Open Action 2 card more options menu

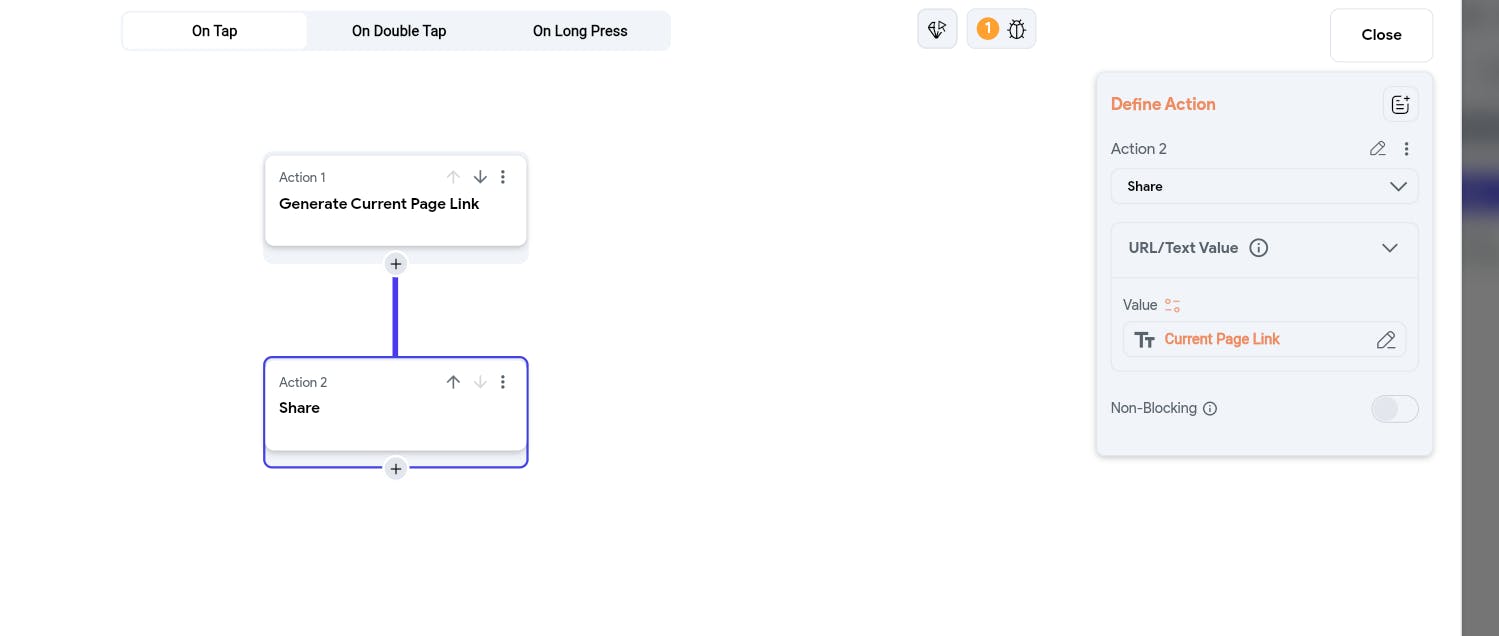coord(503,382)
